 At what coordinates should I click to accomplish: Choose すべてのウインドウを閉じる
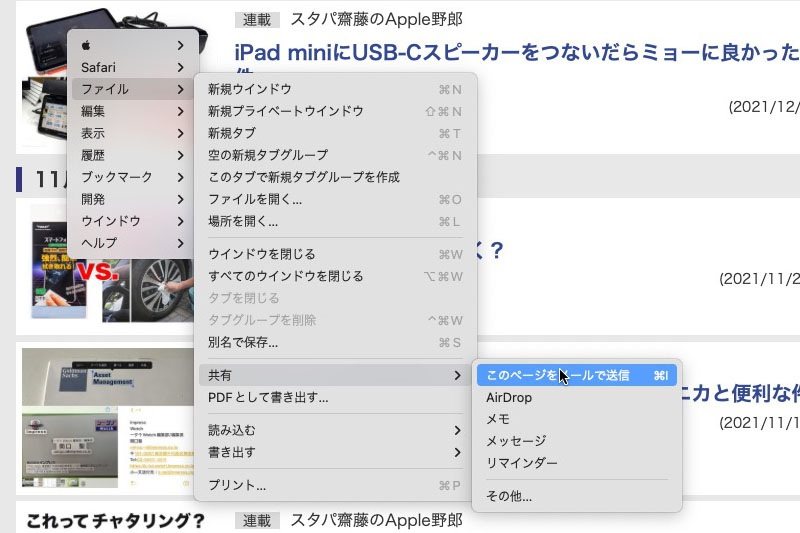[335, 276]
